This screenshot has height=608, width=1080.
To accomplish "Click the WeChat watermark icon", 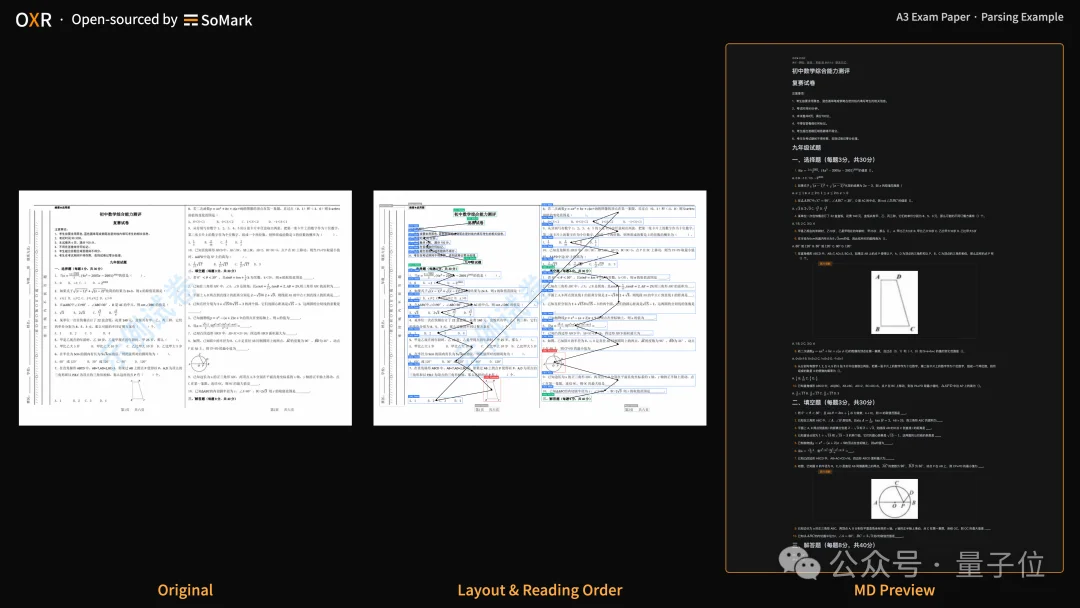I will point(800,563).
